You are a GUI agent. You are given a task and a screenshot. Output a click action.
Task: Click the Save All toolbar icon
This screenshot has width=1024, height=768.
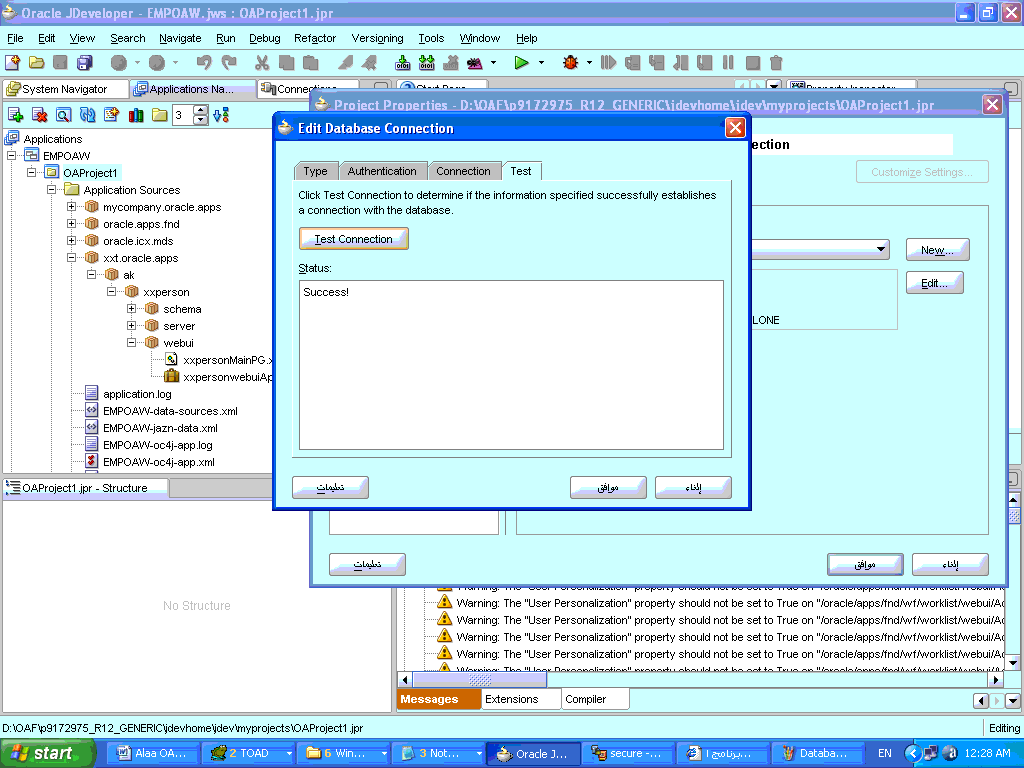click(85, 63)
